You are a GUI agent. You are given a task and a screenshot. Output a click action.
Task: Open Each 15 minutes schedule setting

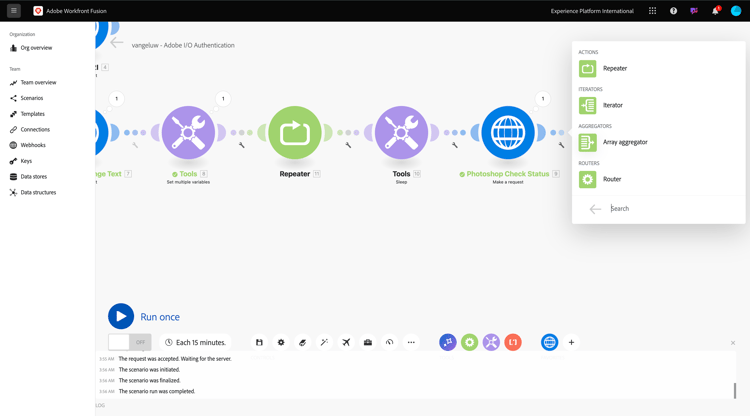click(195, 342)
